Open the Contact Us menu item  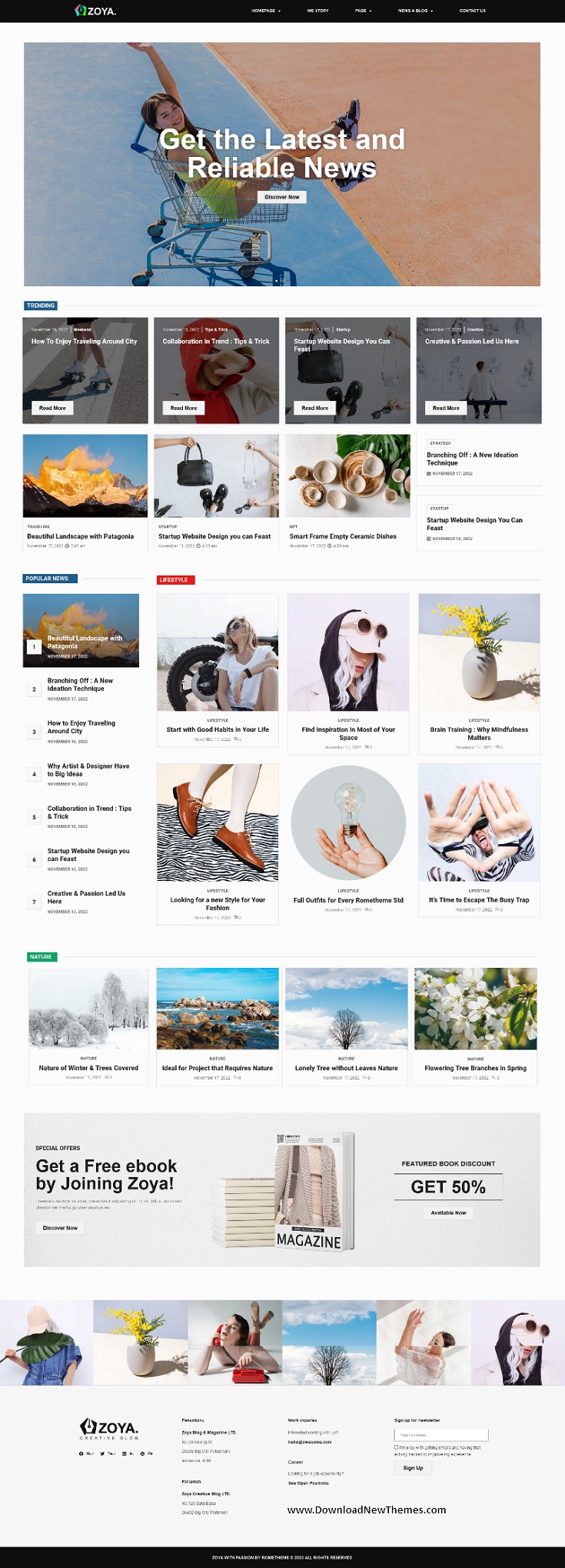point(472,11)
